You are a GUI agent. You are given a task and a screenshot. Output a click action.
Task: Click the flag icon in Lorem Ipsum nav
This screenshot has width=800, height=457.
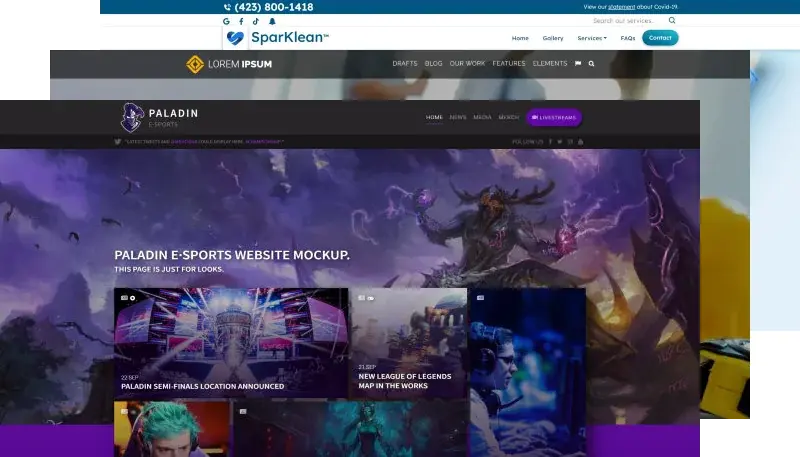tap(578, 64)
